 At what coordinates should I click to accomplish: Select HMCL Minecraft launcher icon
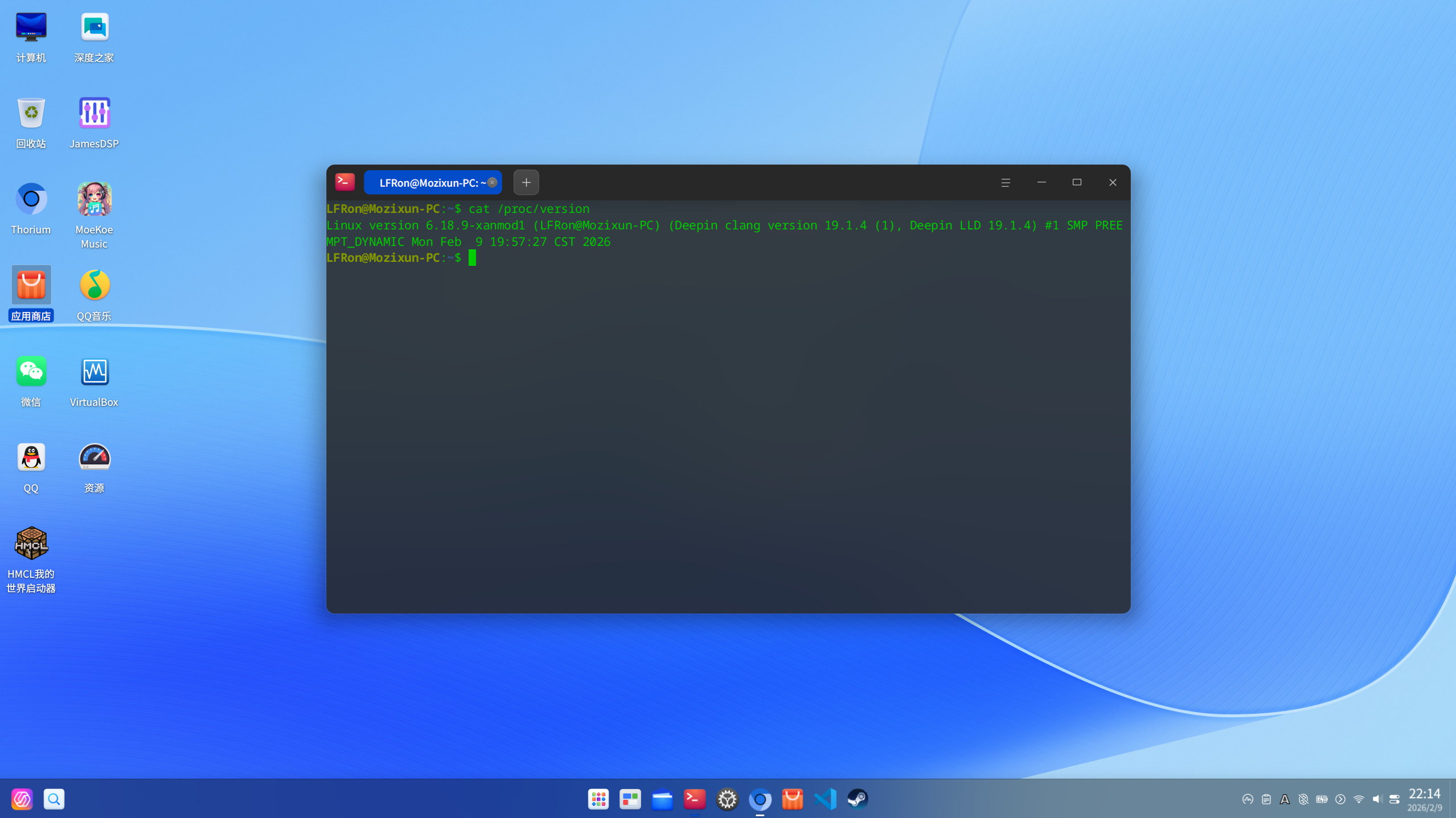click(x=31, y=544)
